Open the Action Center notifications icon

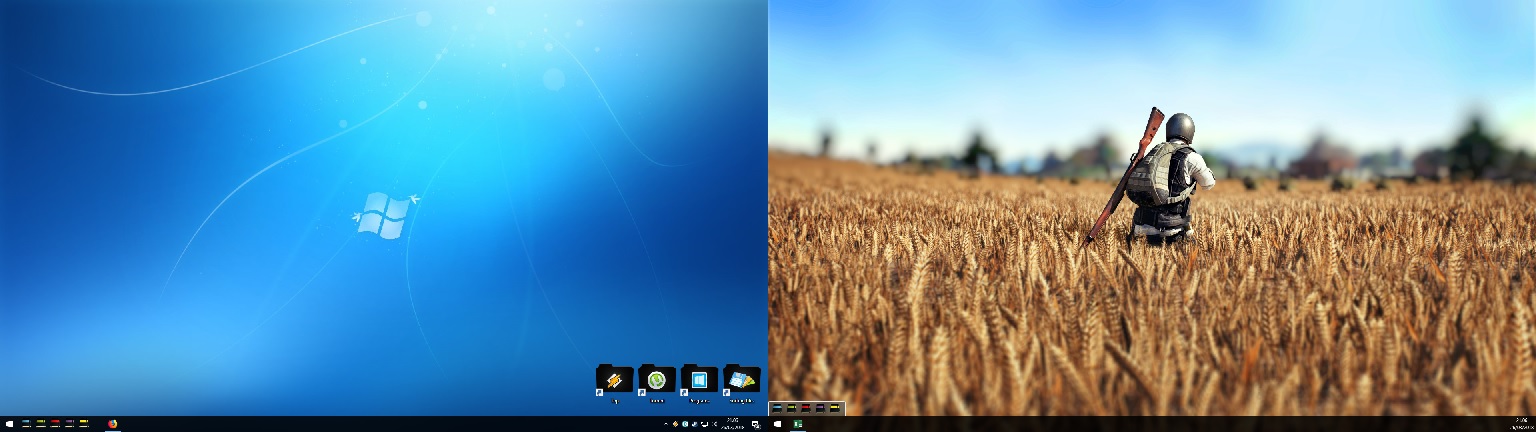click(757, 425)
